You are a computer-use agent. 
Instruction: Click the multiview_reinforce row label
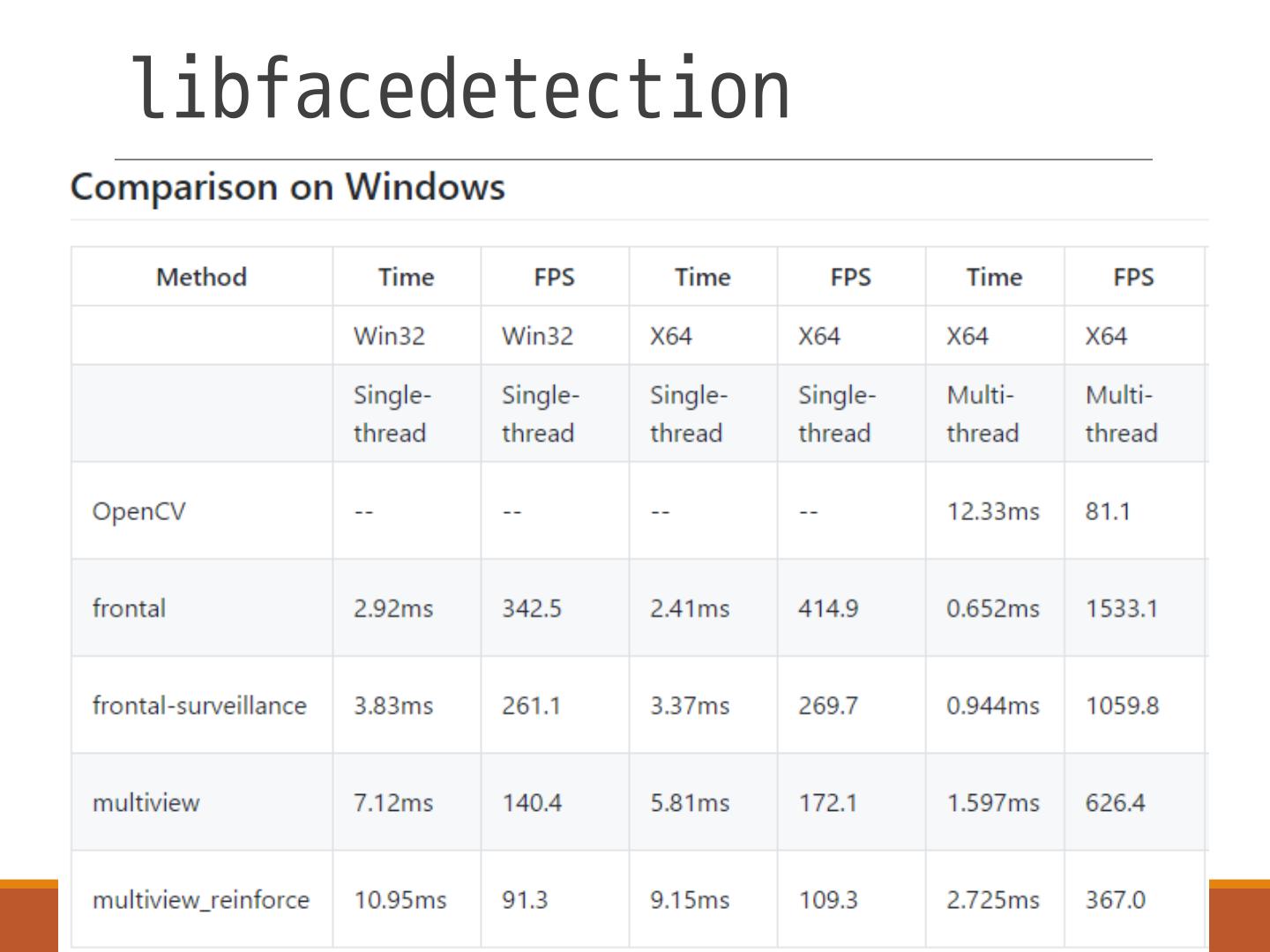pos(201,899)
